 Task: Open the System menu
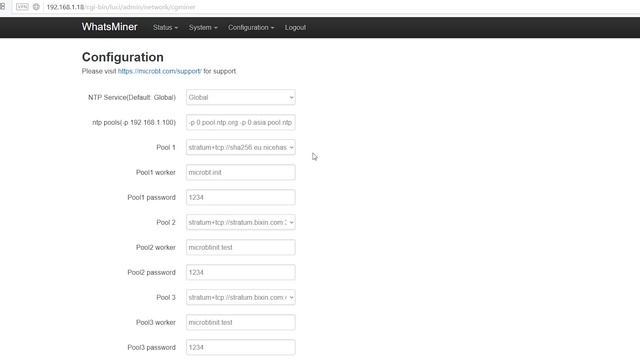coord(203,27)
